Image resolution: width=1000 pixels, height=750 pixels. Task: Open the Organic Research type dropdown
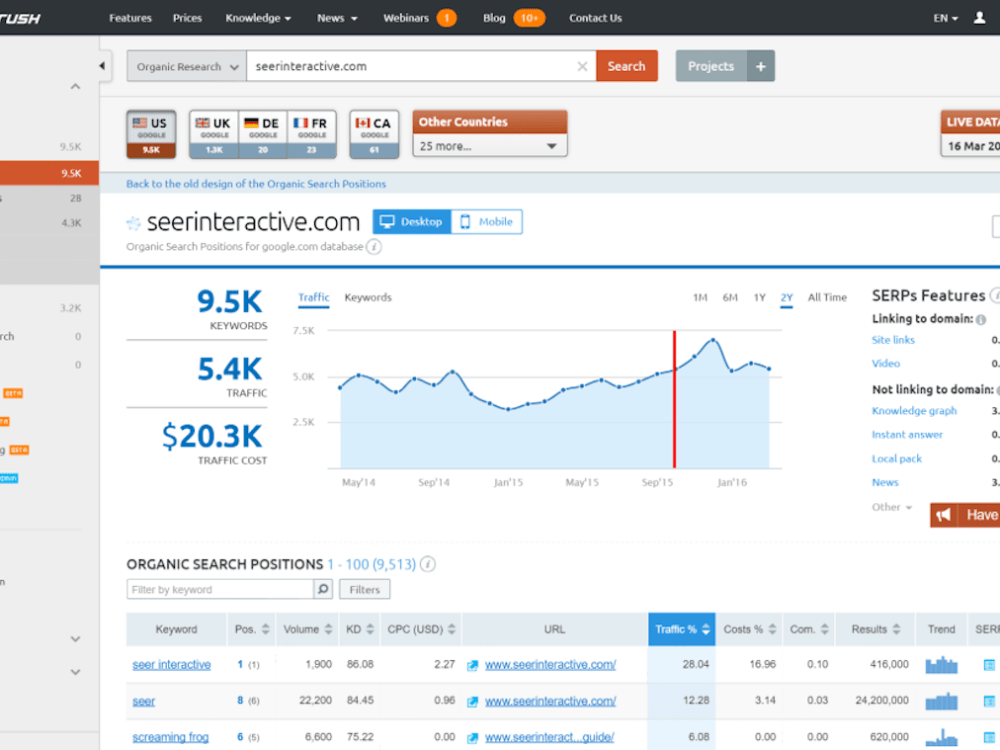pyautogui.click(x=186, y=66)
